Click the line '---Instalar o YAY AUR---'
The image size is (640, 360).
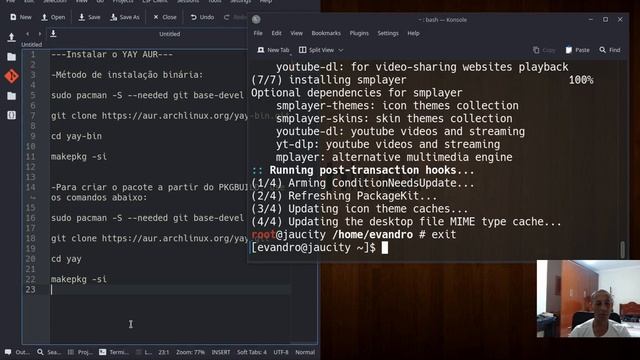[x=112, y=54]
